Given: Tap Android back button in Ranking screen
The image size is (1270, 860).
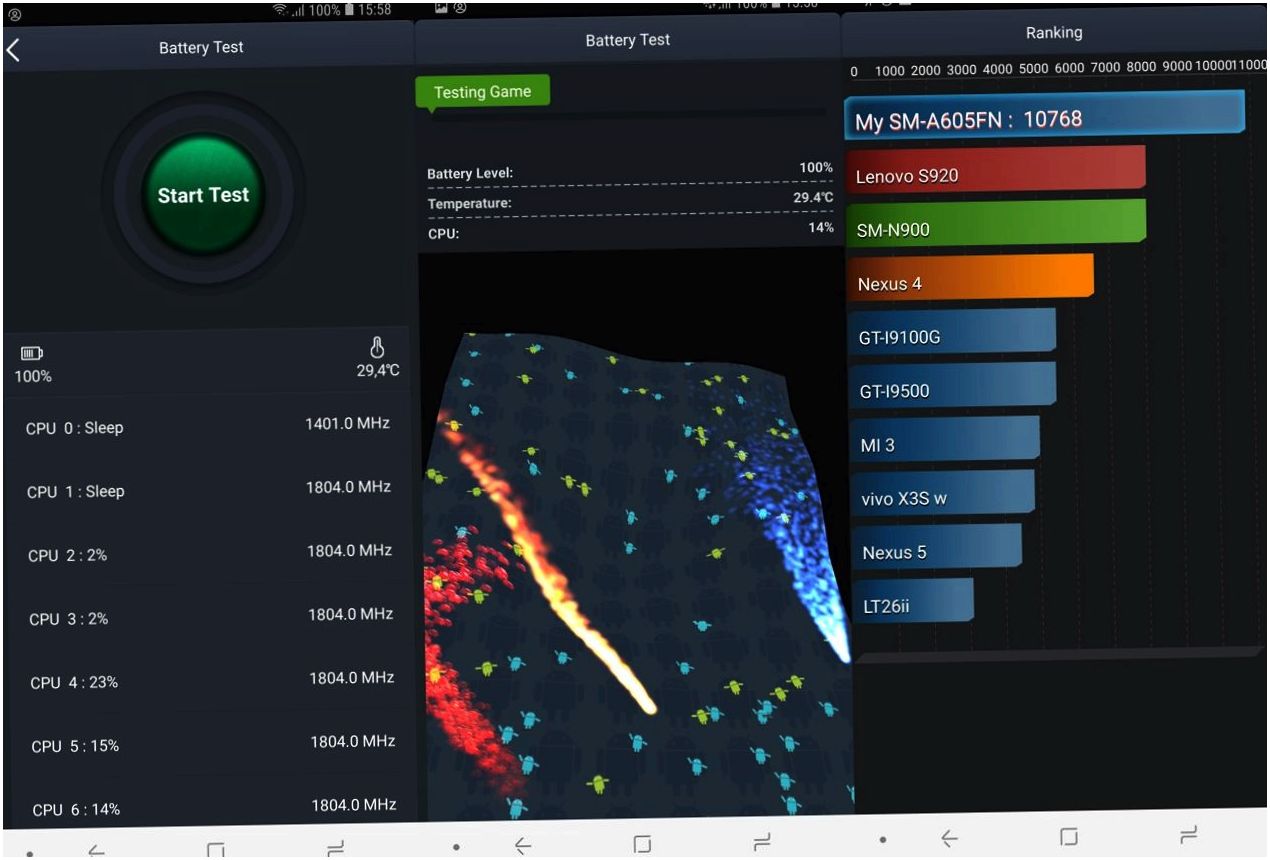Looking at the screenshot, I should click(949, 839).
